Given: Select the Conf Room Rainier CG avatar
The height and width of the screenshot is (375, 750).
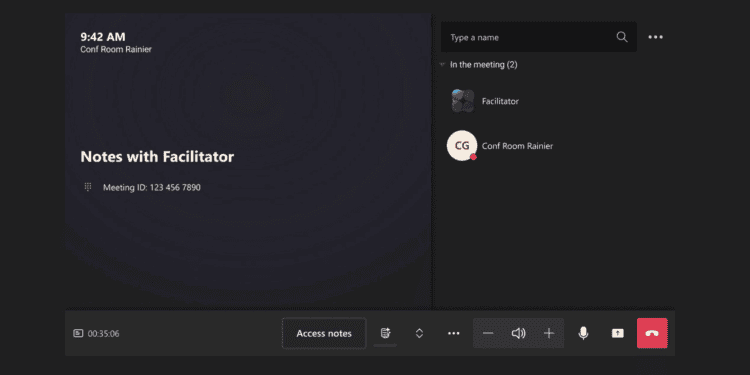Looking at the screenshot, I should pos(462,145).
